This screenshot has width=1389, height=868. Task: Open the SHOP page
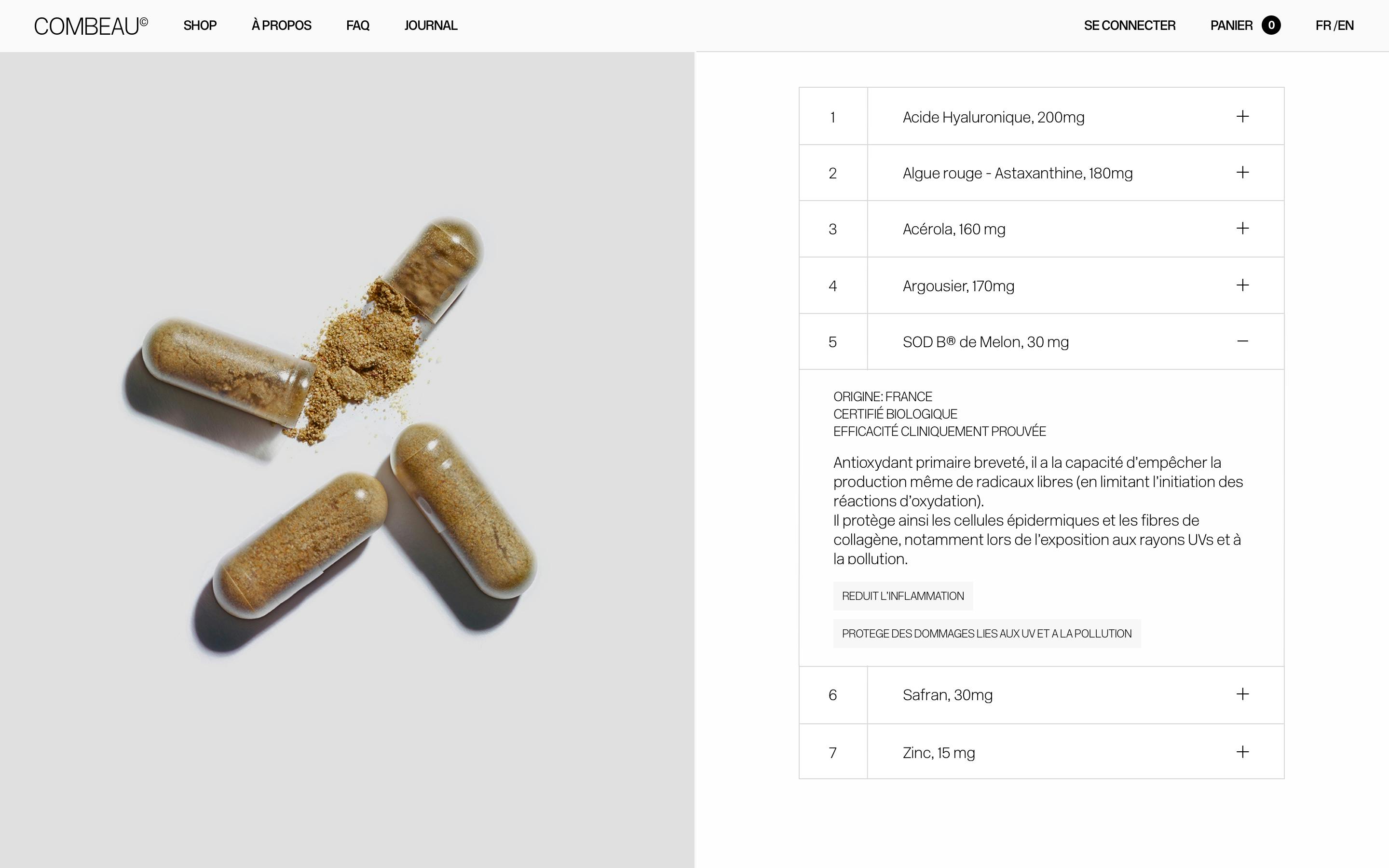click(199, 25)
